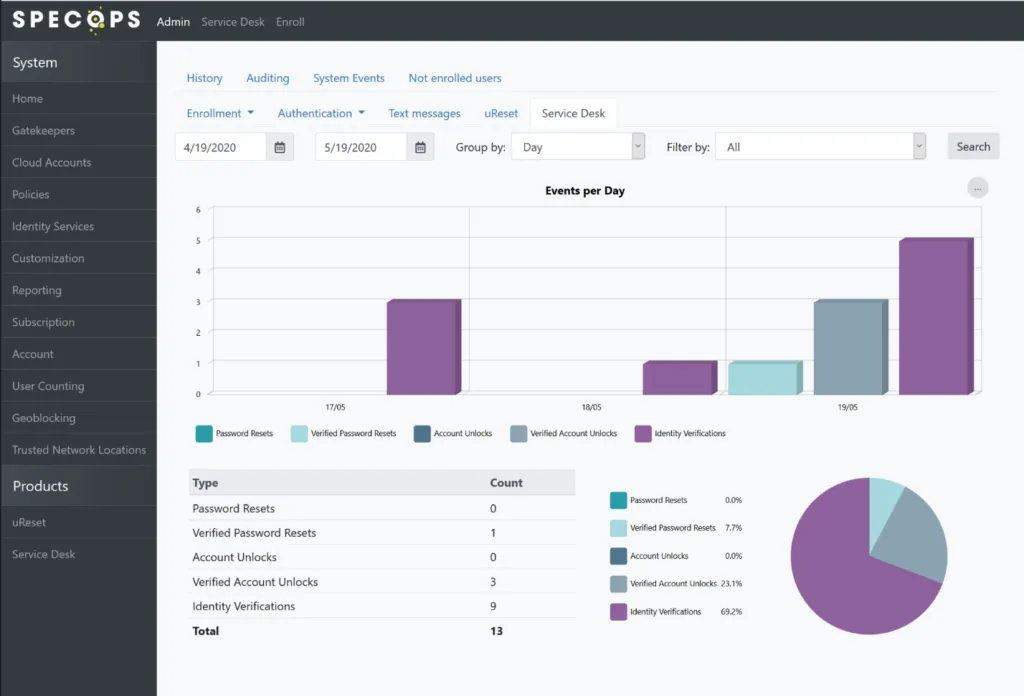This screenshot has width=1024, height=696.
Task: Open User Counting in the sidebar
Action: point(78,387)
